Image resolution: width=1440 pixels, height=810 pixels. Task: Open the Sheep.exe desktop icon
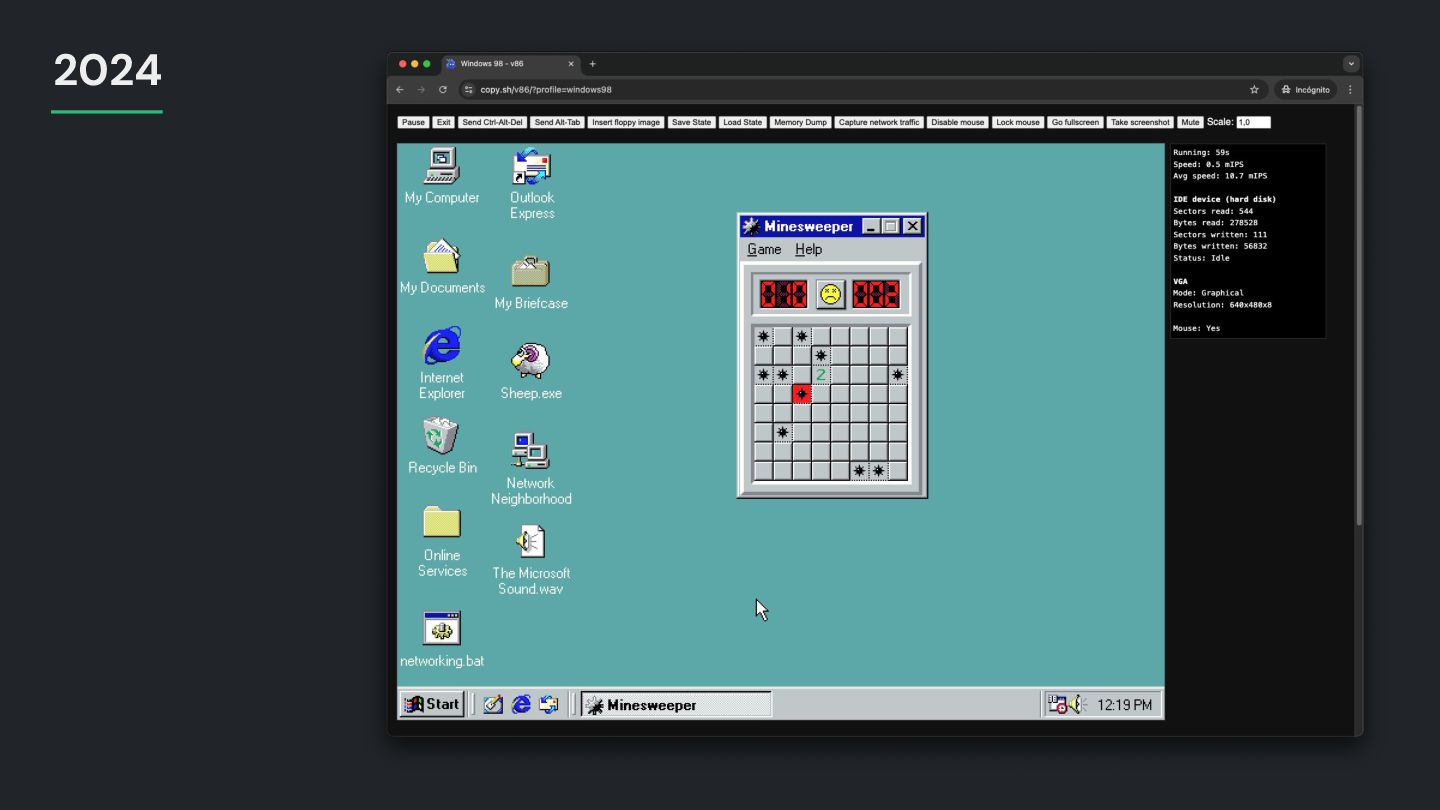530,361
